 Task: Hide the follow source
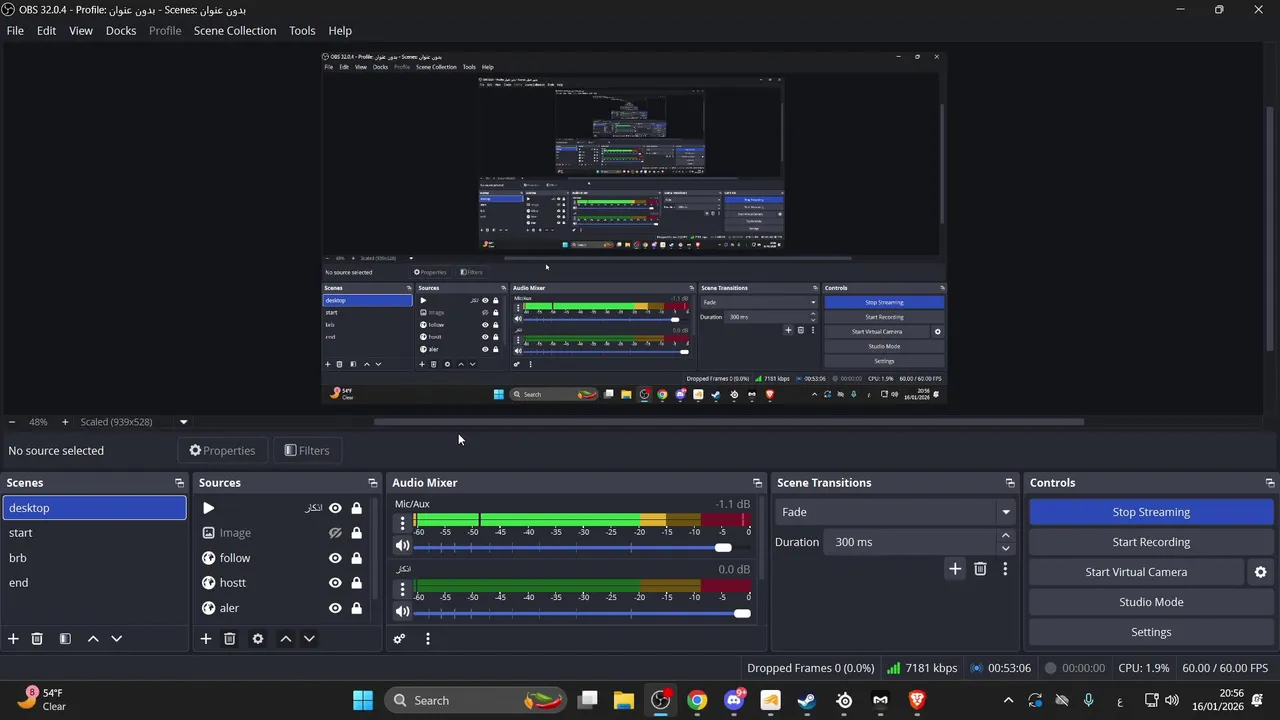335,558
